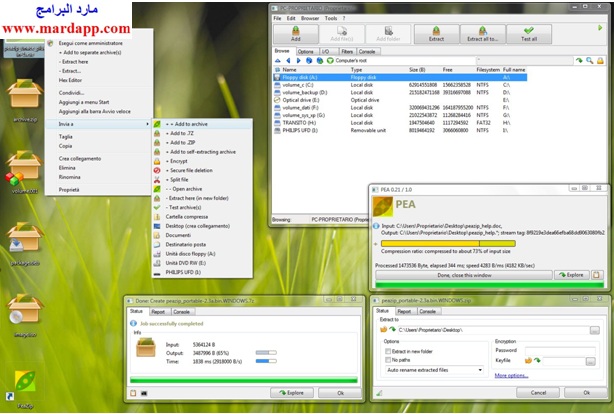Click the small blue Time bar indicator

266,361
